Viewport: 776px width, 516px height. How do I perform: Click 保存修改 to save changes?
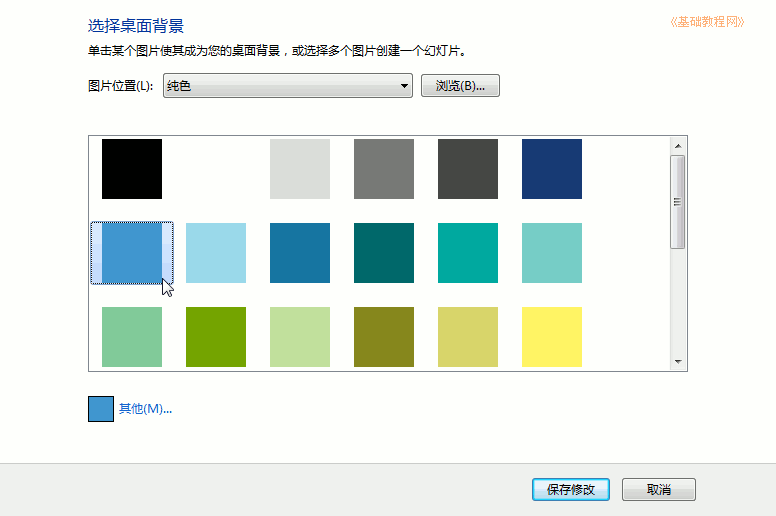[x=571, y=489]
